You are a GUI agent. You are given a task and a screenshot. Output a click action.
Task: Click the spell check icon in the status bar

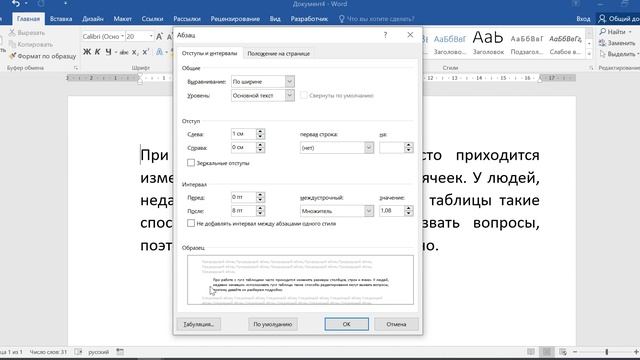coord(78,352)
